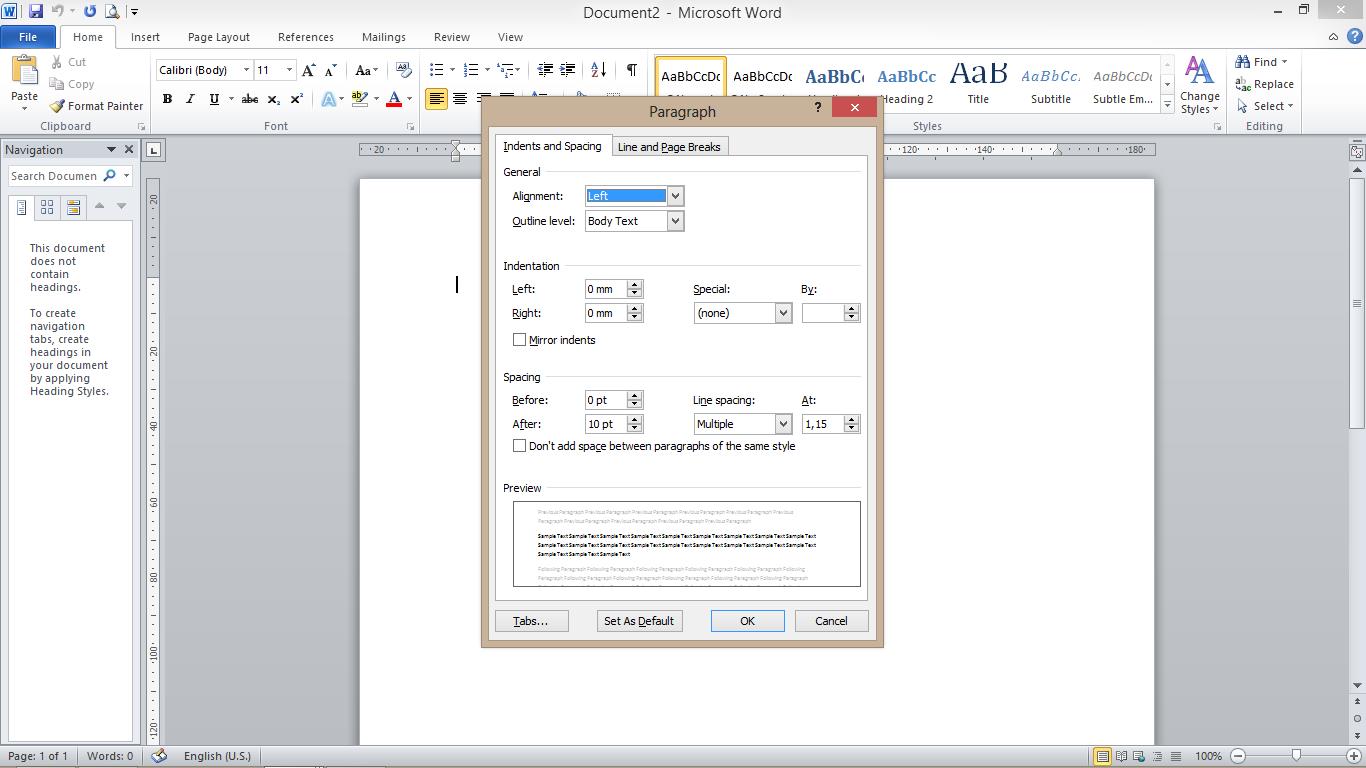Check Don't add space between same style paragraphs
The width and height of the screenshot is (1366, 768).
click(520, 446)
